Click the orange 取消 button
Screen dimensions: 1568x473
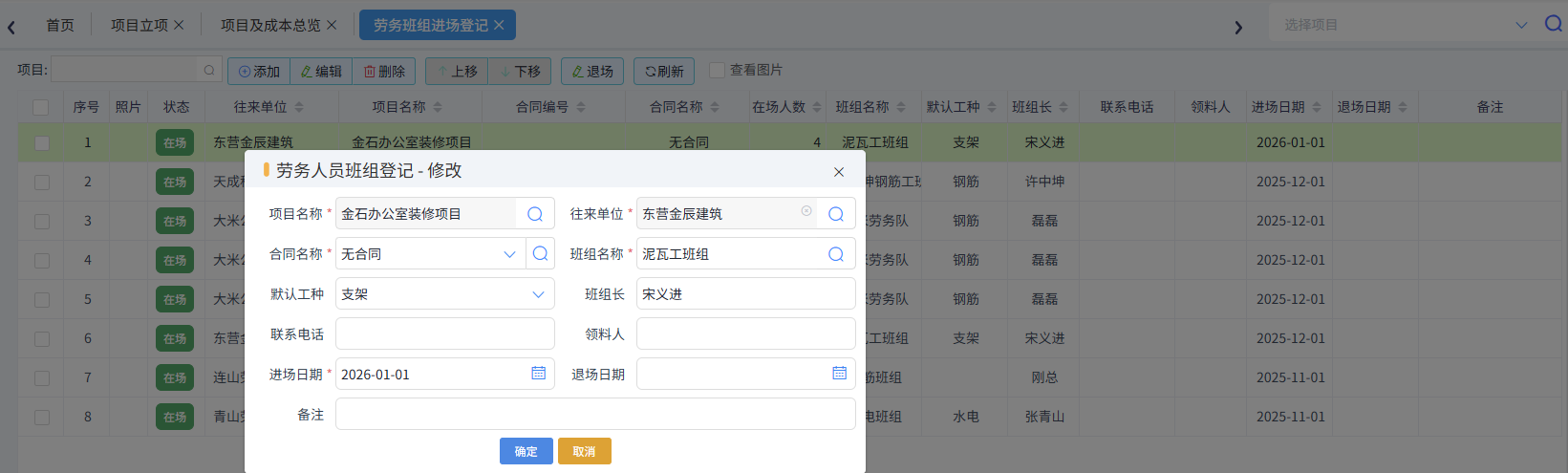coord(584,451)
